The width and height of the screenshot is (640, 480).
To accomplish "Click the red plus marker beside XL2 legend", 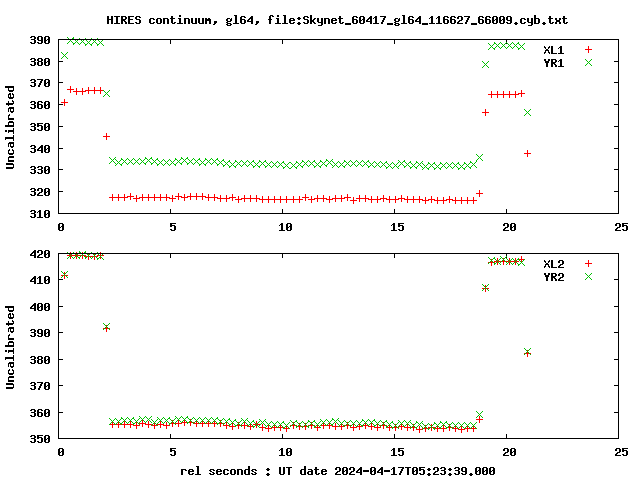I will pos(588,264).
